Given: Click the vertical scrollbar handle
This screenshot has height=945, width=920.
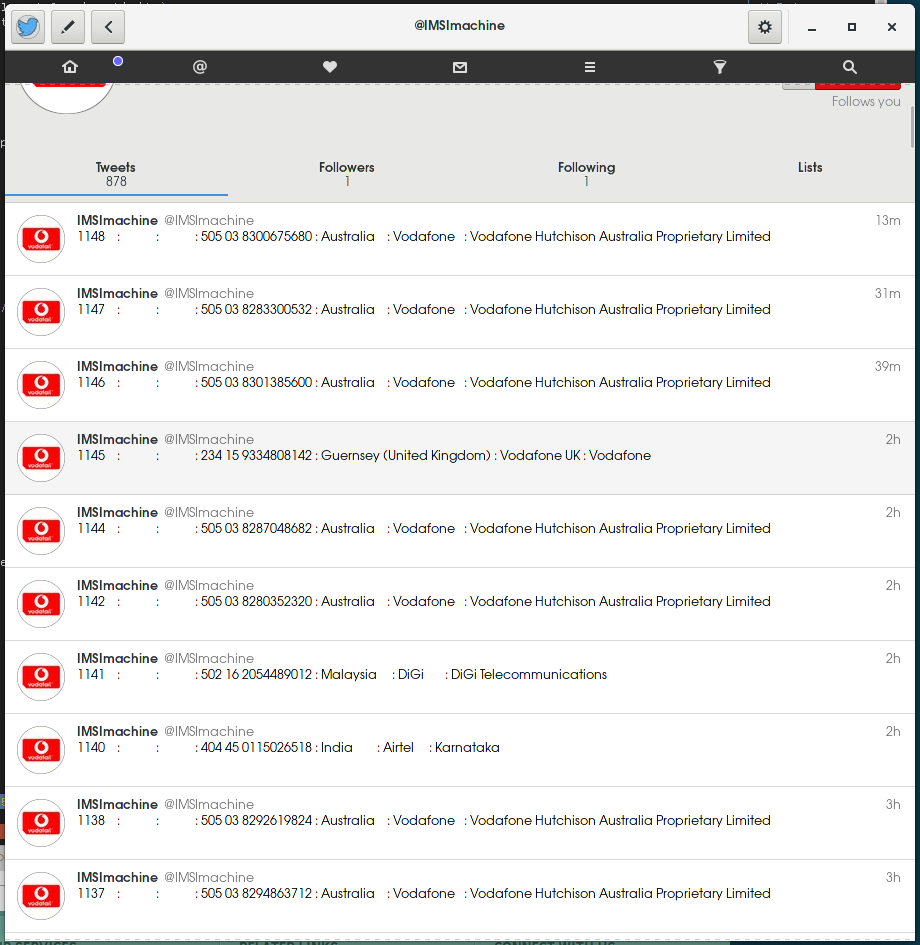Looking at the screenshot, I should click(x=912, y=127).
